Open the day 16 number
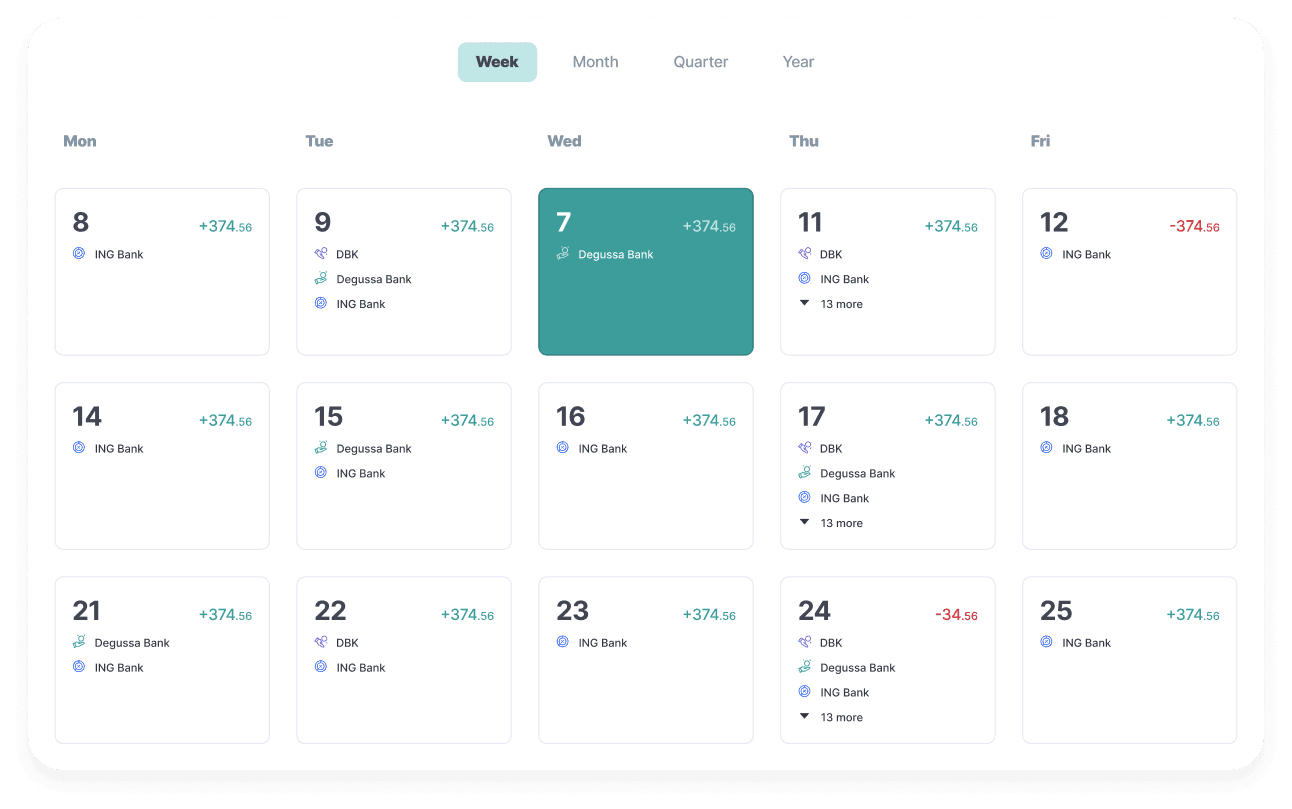The image size is (1292, 809). (x=571, y=416)
